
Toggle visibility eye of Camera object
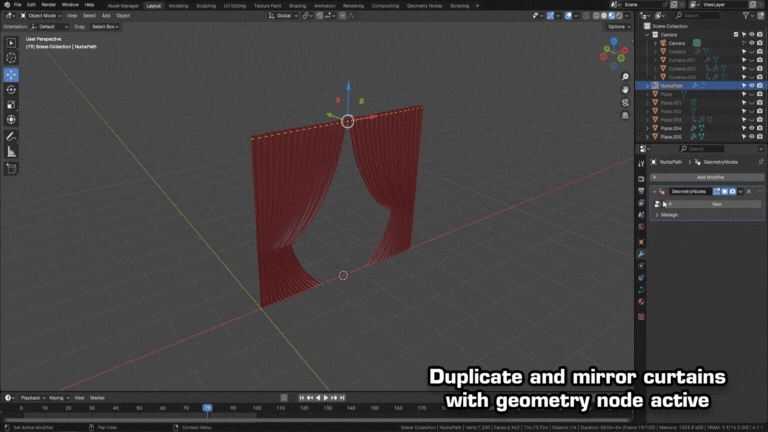click(x=752, y=43)
